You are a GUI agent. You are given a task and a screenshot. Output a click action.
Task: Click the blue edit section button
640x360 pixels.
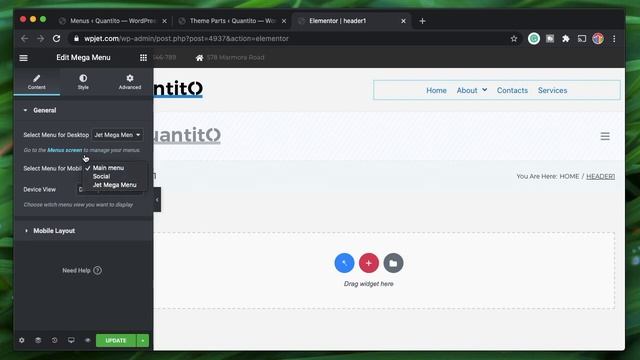344,263
